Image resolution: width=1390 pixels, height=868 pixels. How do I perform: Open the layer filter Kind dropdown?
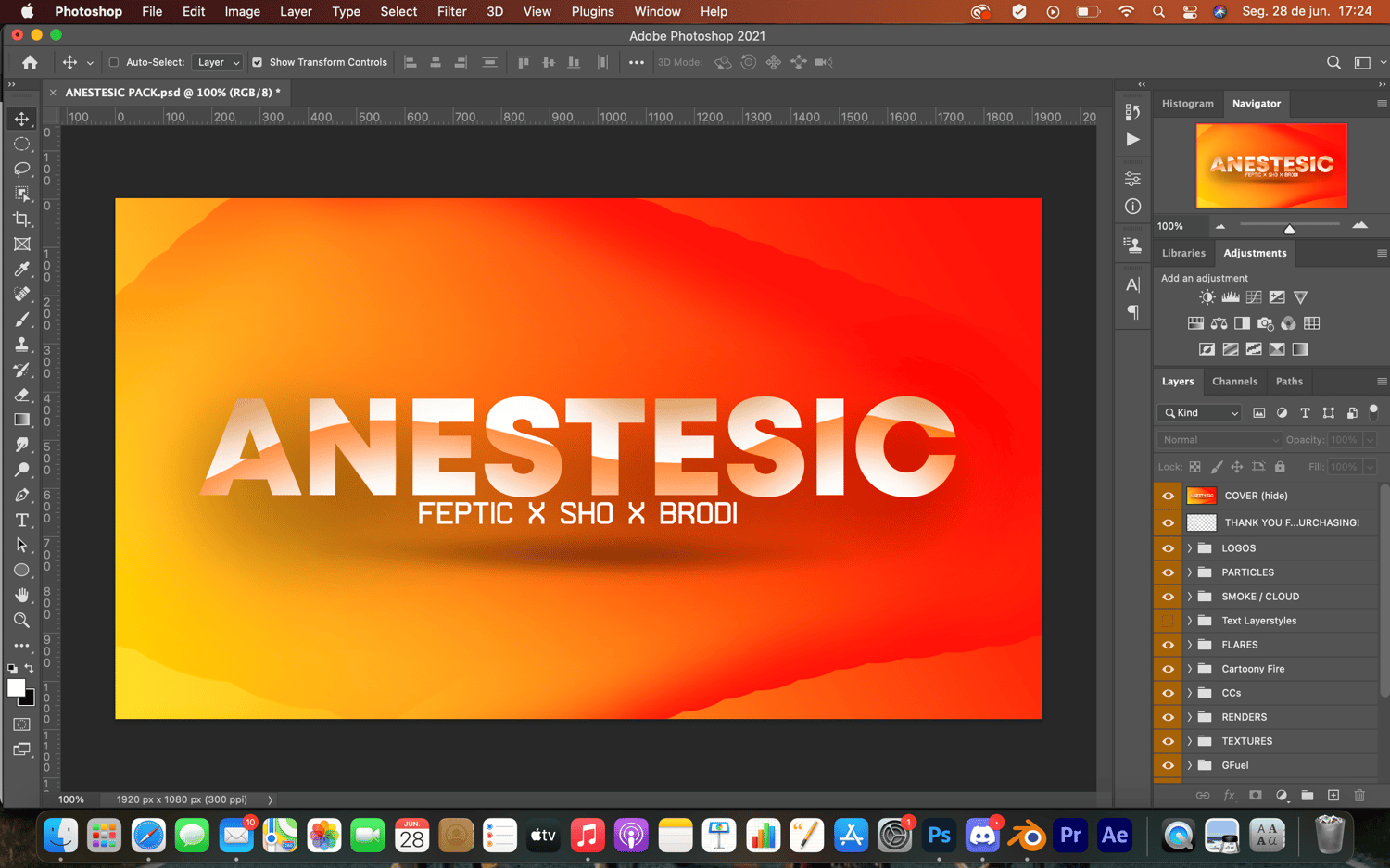tap(1200, 413)
